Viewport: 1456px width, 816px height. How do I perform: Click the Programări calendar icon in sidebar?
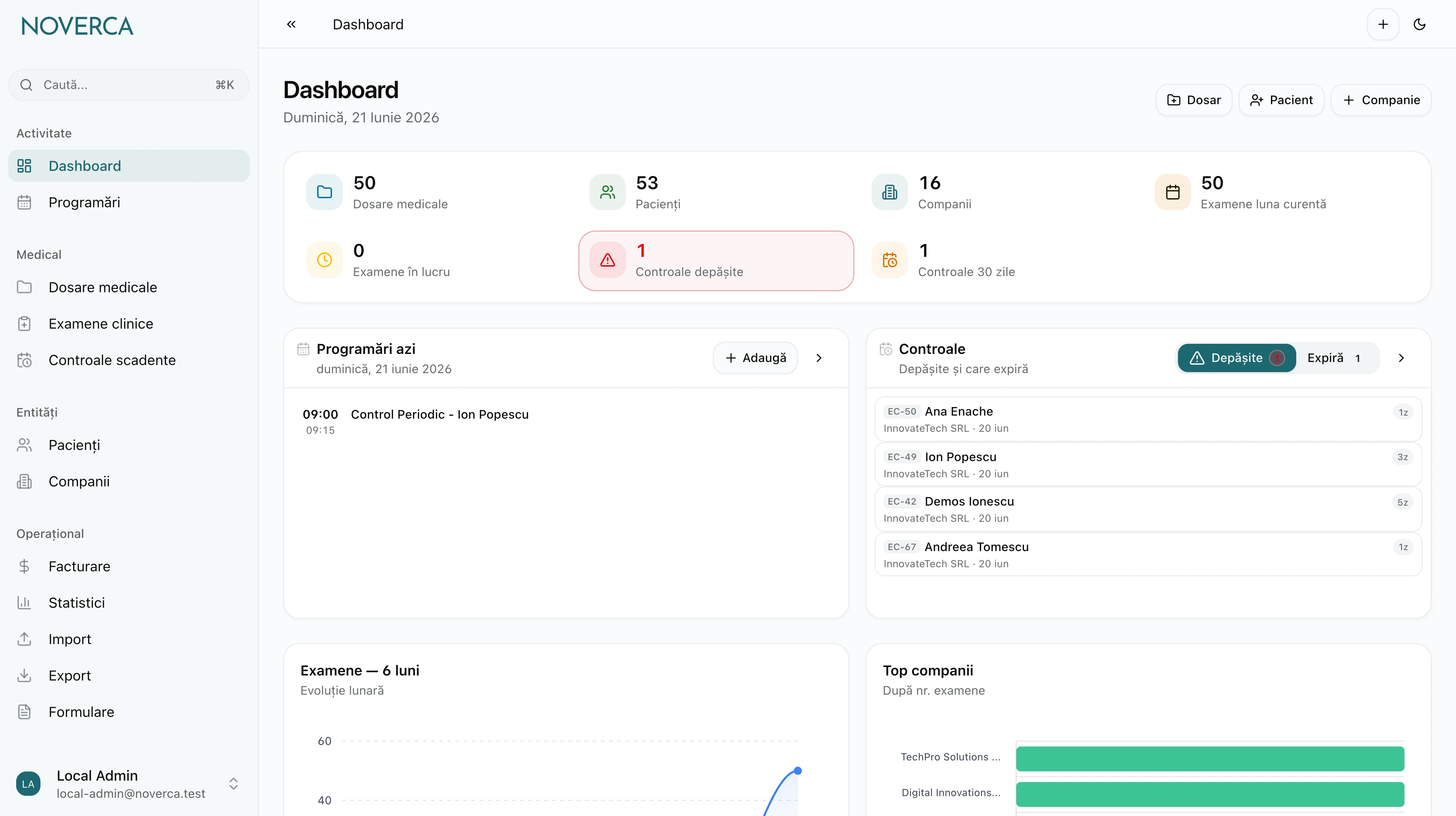tap(24, 202)
